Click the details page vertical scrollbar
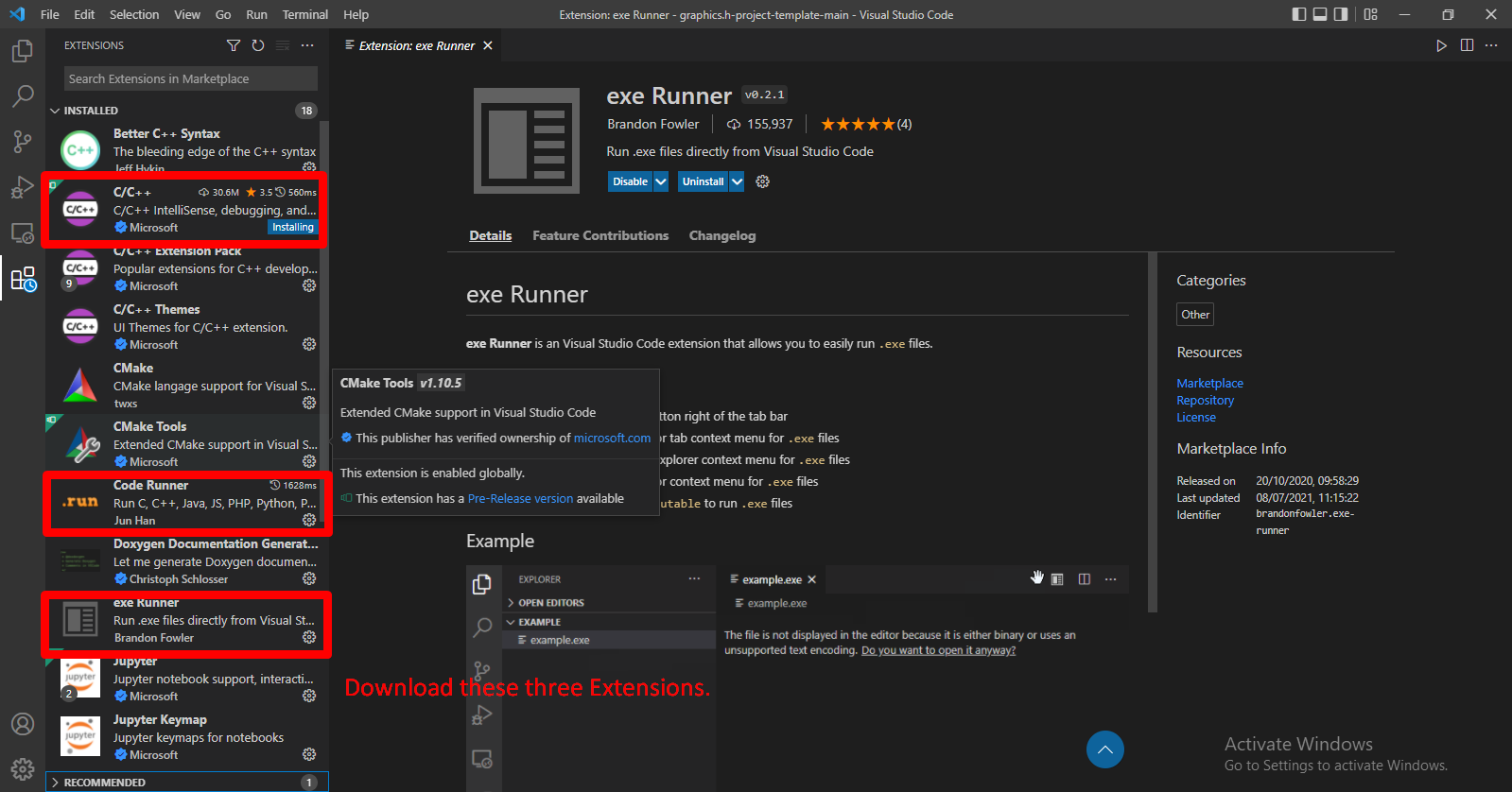 (x=1153, y=433)
